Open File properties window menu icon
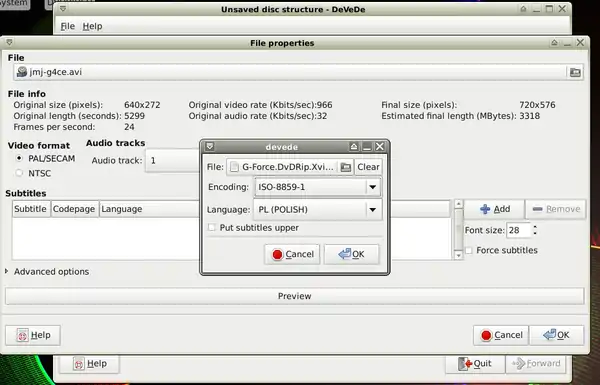The width and height of the screenshot is (600, 385). 9,42
